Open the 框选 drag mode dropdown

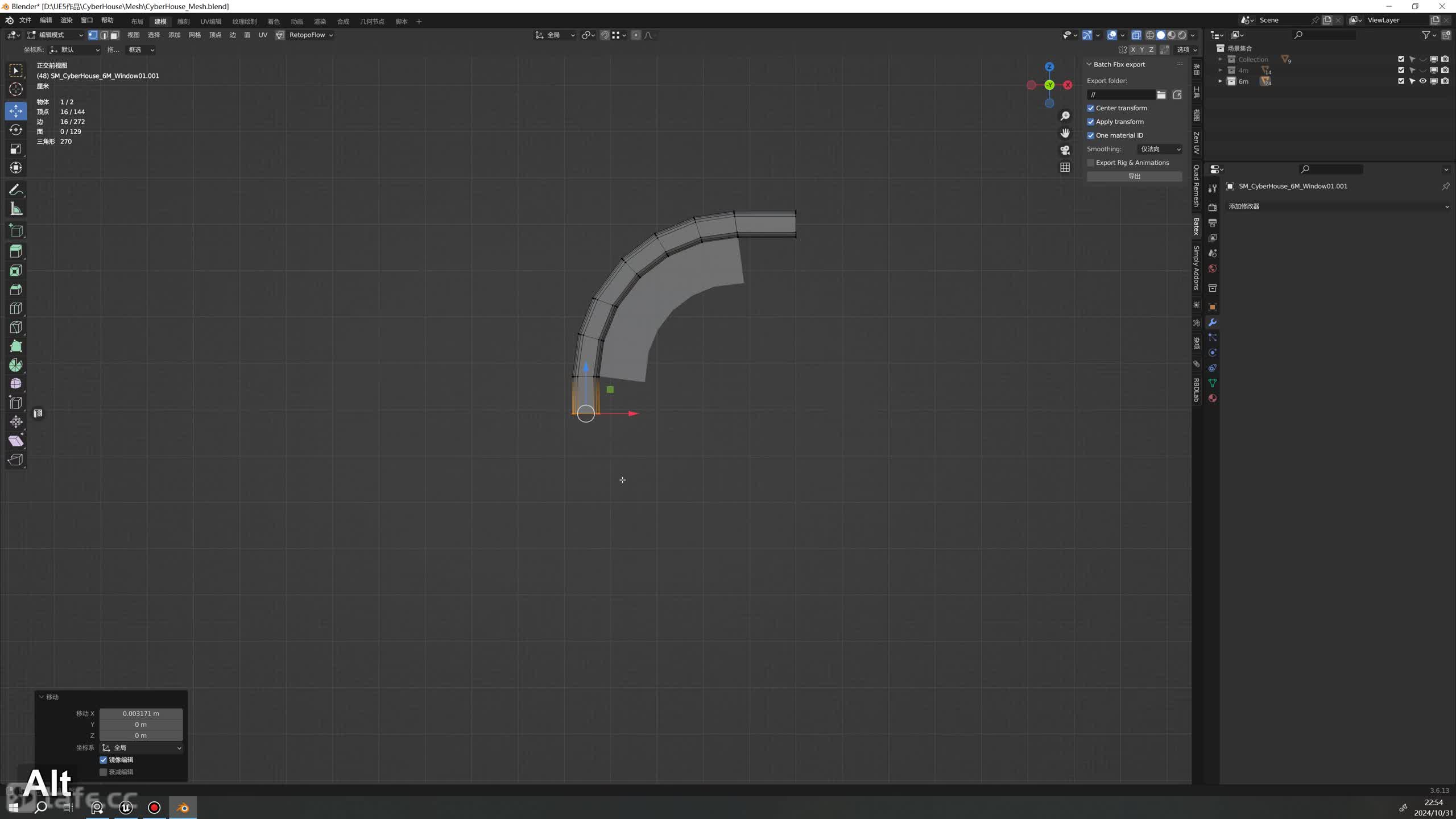[140, 50]
